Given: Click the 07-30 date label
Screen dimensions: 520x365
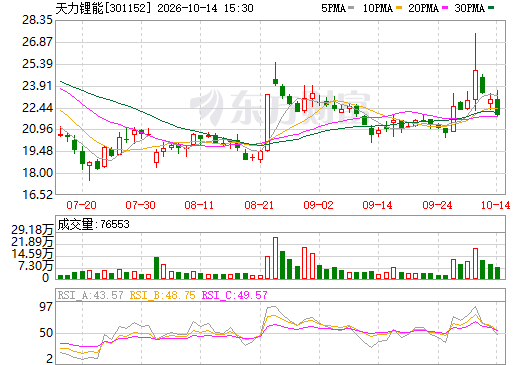Looking at the screenshot, I should 140,205.
